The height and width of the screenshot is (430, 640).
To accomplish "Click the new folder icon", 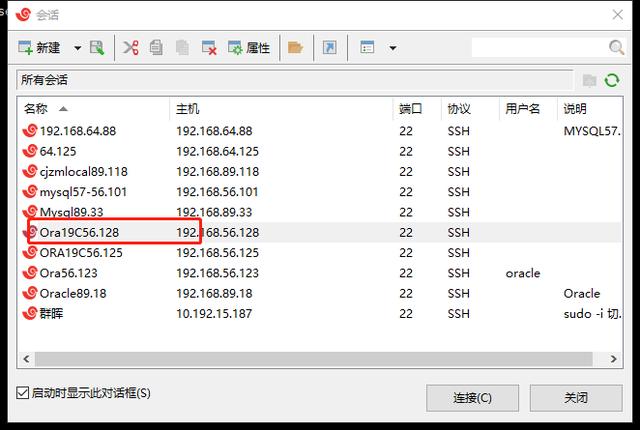I will pos(295,48).
